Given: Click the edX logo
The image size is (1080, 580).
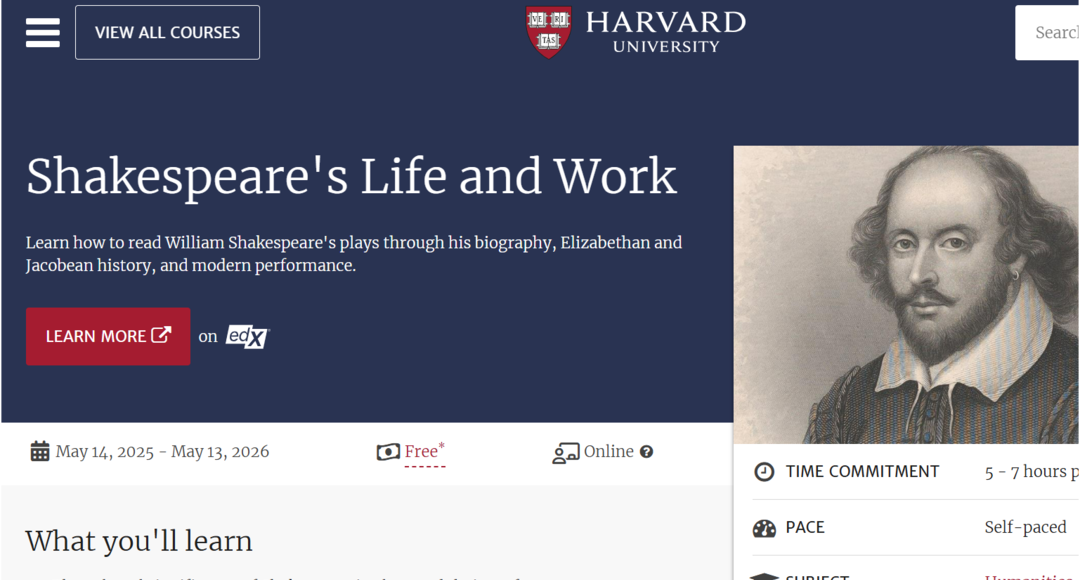Looking at the screenshot, I should pyautogui.click(x=247, y=337).
